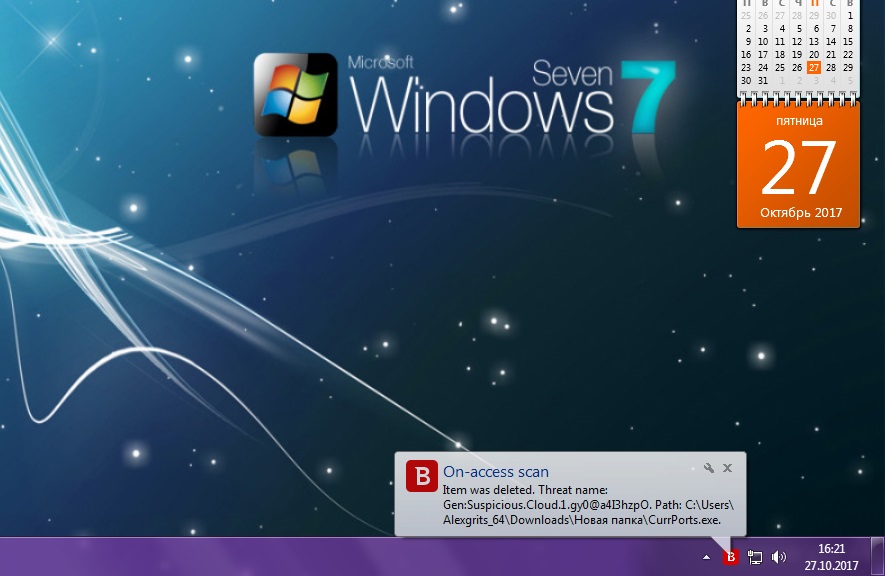
Task: Select day 15 in the calendar
Action: pyautogui.click(x=847, y=41)
